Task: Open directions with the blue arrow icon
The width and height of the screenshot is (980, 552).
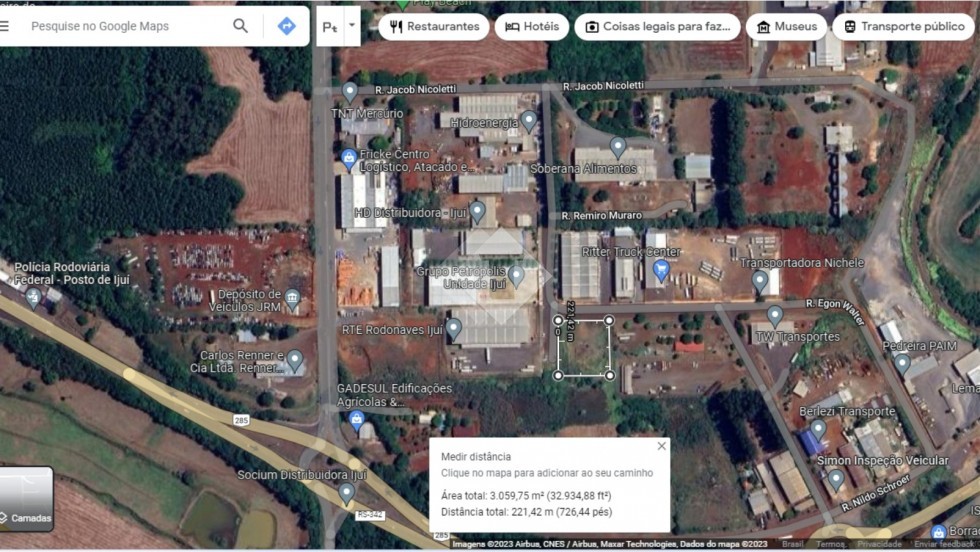Action: coord(287,26)
